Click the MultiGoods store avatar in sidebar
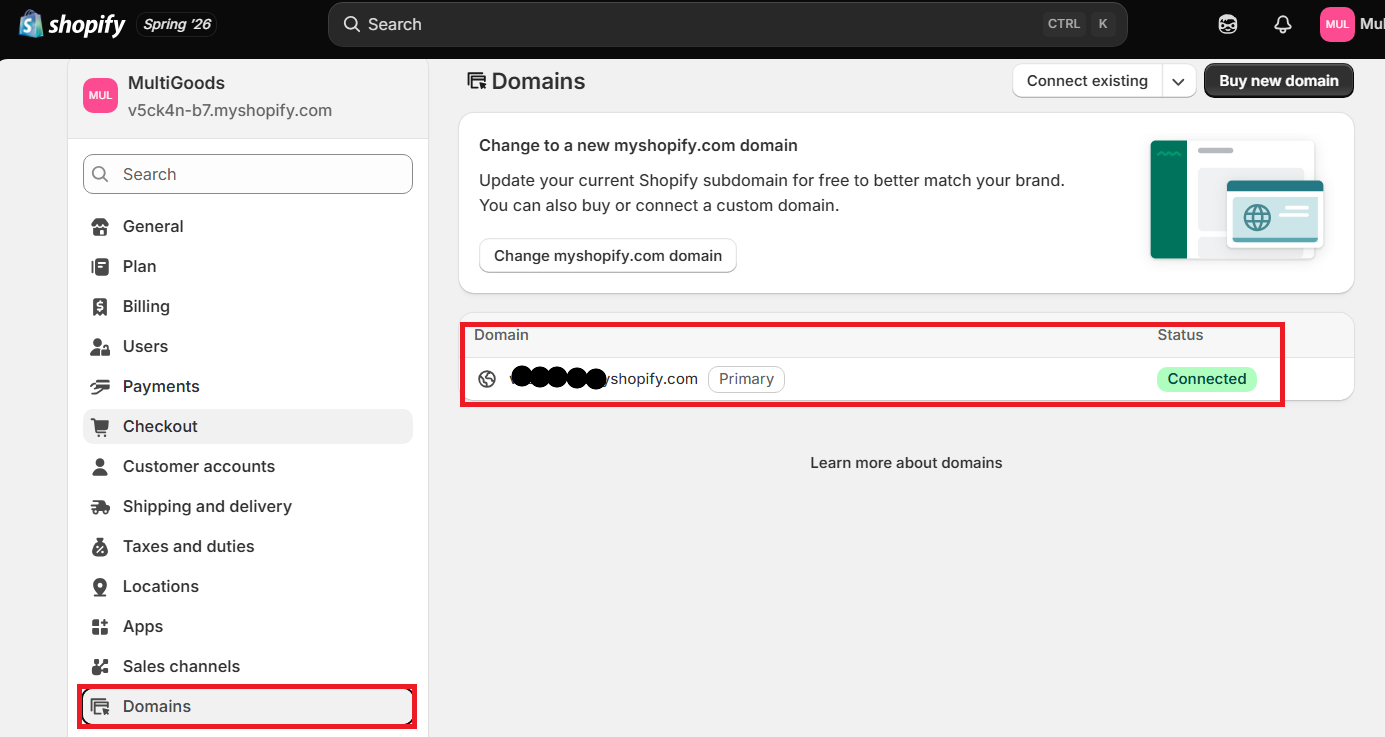The height and width of the screenshot is (737, 1385). click(x=100, y=96)
